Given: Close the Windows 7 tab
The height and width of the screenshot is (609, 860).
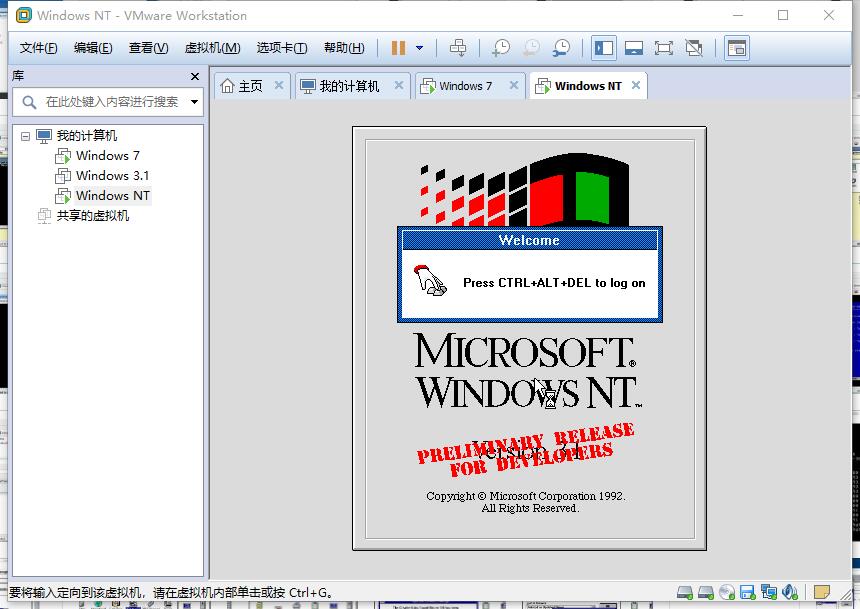Looking at the screenshot, I should [513, 85].
